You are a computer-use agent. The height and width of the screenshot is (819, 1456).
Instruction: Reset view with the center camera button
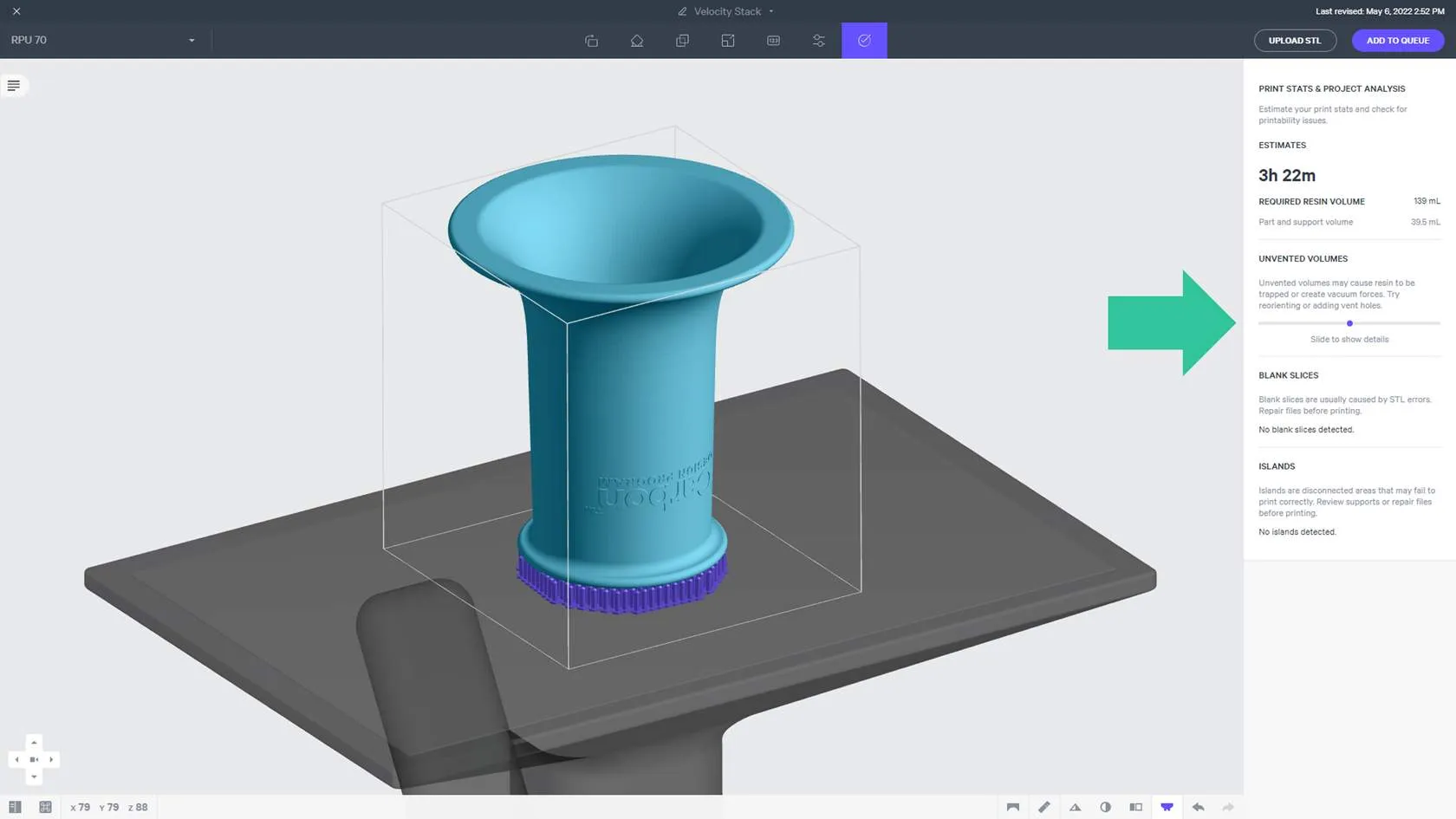tap(34, 759)
